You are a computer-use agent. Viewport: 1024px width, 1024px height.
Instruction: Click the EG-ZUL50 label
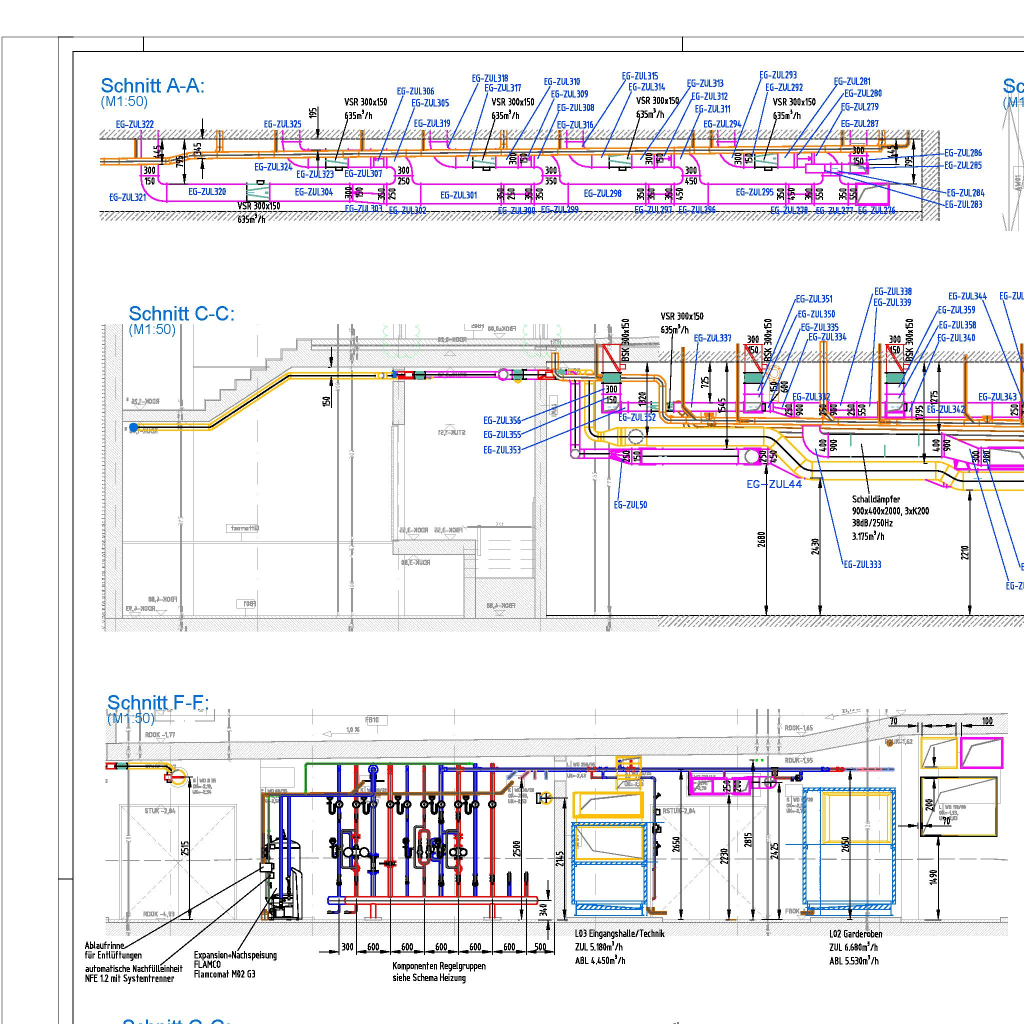click(630, 505)
